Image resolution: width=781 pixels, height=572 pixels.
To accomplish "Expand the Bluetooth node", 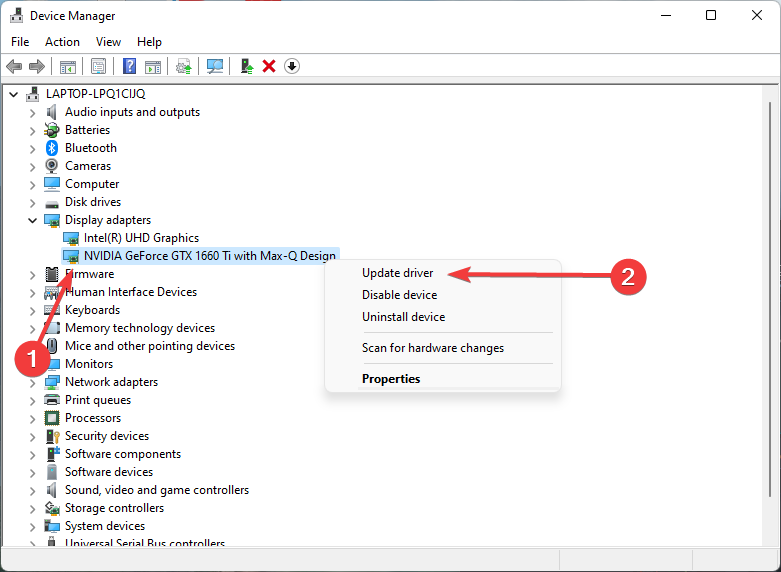I will pos(32,149).
